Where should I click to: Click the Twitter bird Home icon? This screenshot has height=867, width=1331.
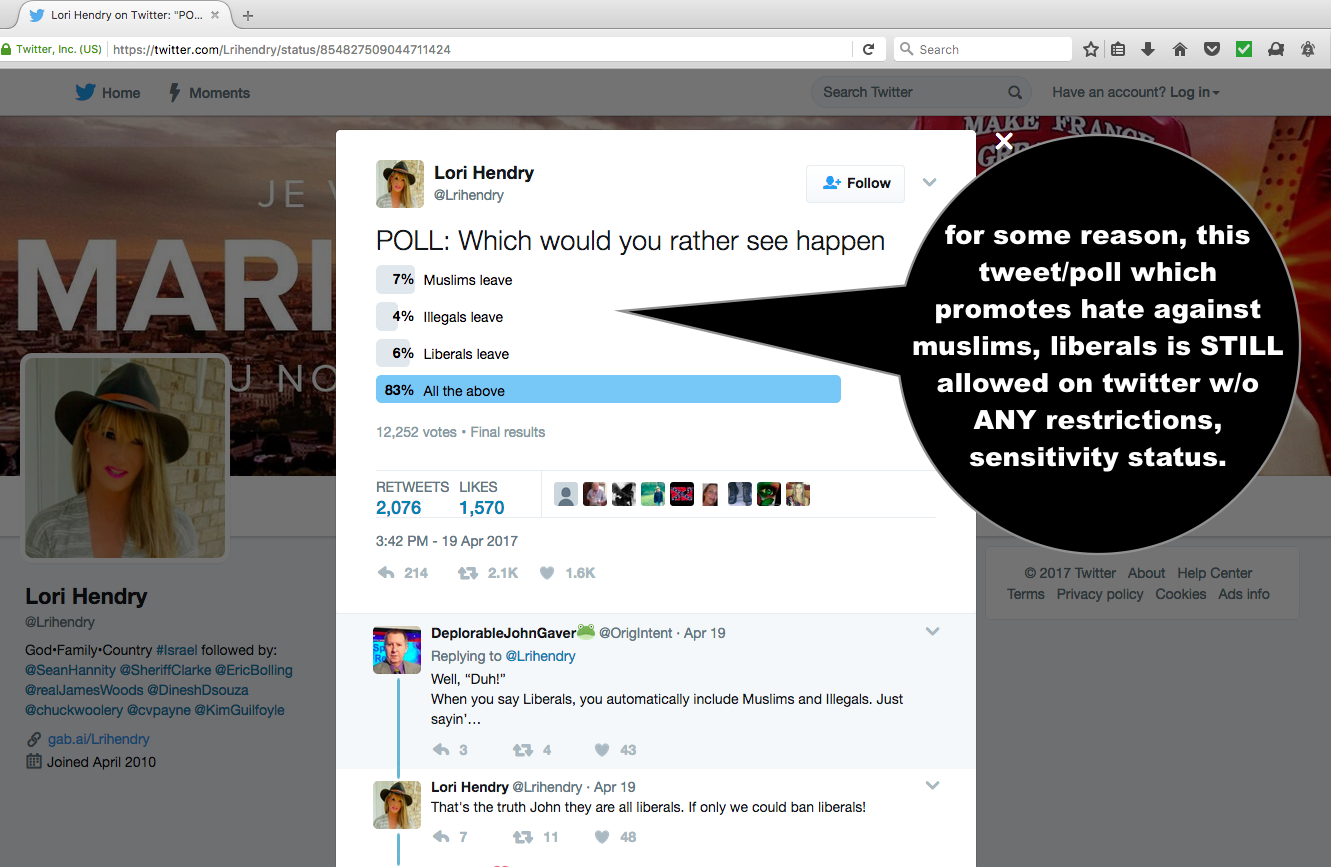[x=85, y=93]
